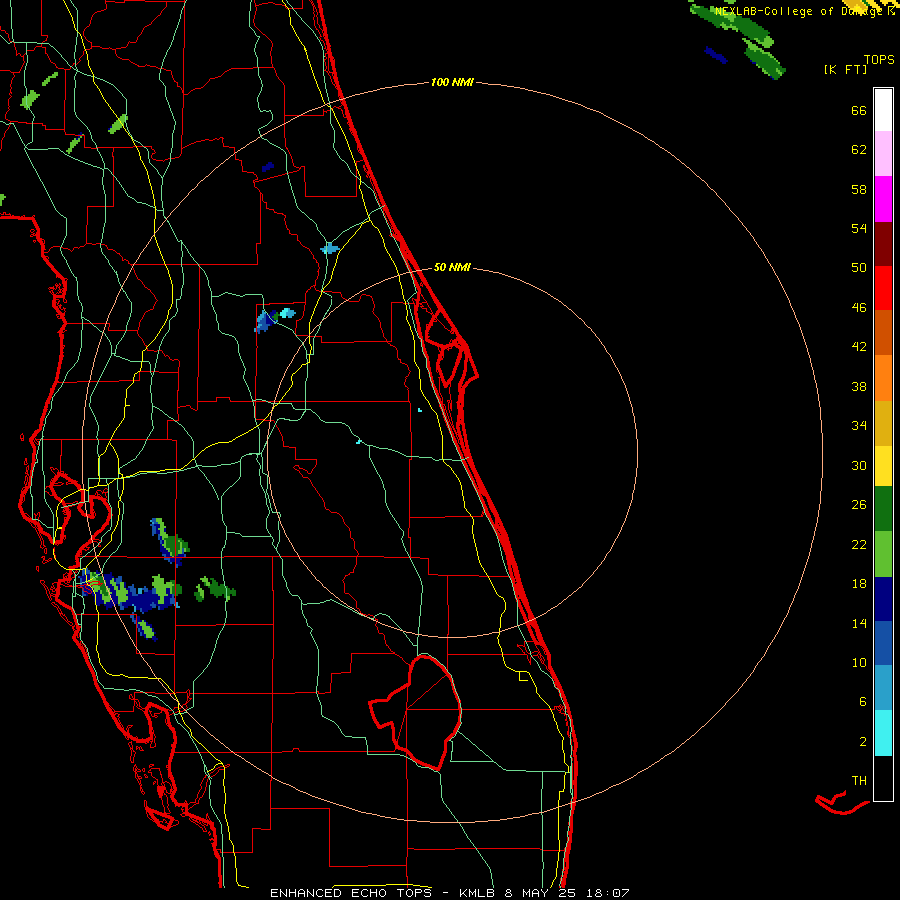900x900 pixels.
Task: Click the "10" scale value
Action: (x=859, y=662)
